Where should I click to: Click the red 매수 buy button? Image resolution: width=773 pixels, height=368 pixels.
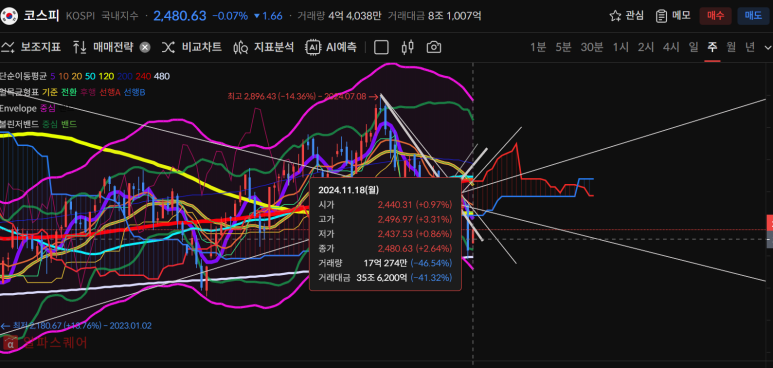coord(715,16)
